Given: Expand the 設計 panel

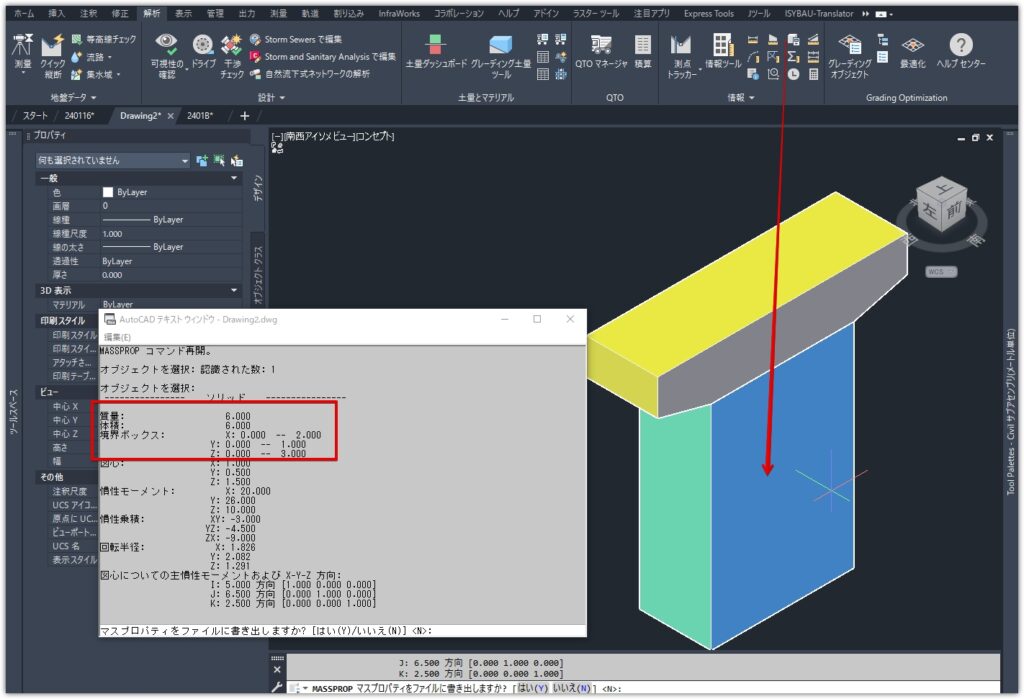Looking at the screenshot, I should coord(271,97).
